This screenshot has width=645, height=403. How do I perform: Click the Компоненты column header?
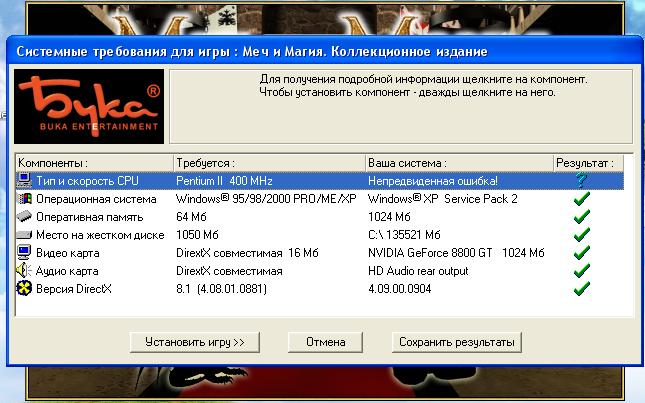[x=95, y=163]
